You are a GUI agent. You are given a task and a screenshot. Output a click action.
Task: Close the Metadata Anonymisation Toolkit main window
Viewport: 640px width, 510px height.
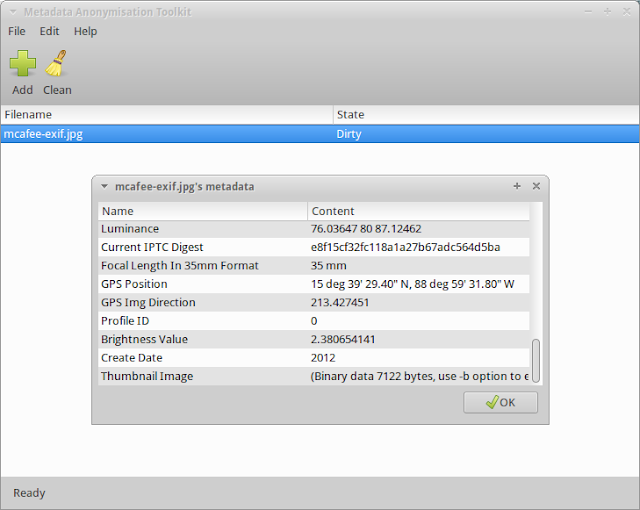tap(627, 12)
